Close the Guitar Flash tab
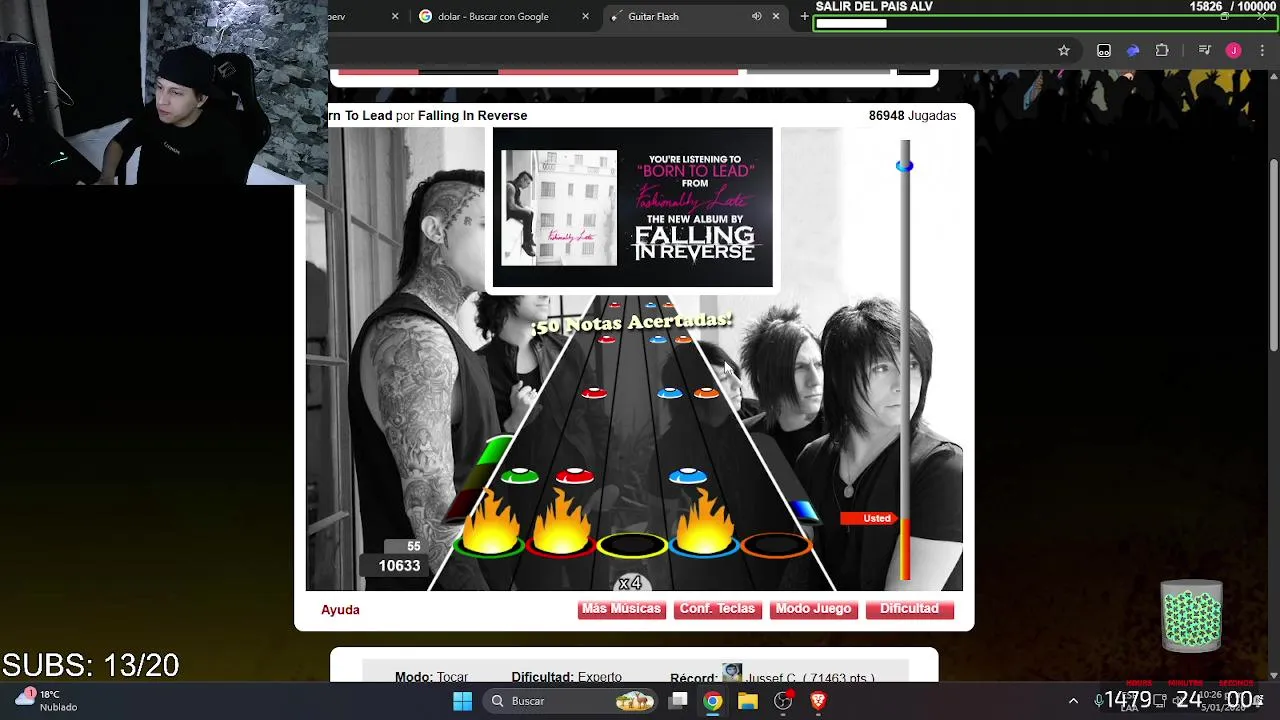Screen dimensions: 1280x720 point(776,16)
